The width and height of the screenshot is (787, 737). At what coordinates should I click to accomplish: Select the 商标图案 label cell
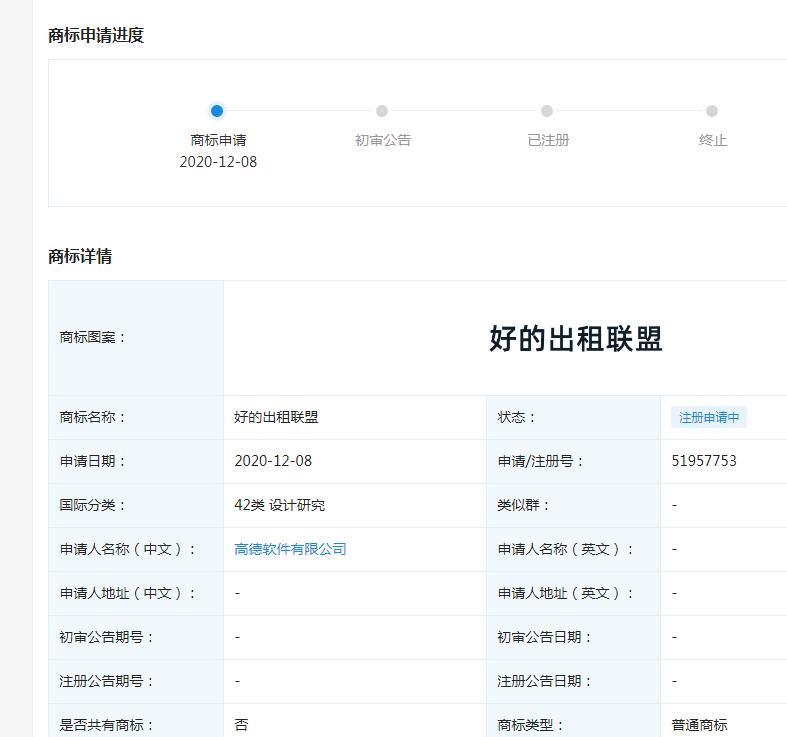(x=136, y=338)
